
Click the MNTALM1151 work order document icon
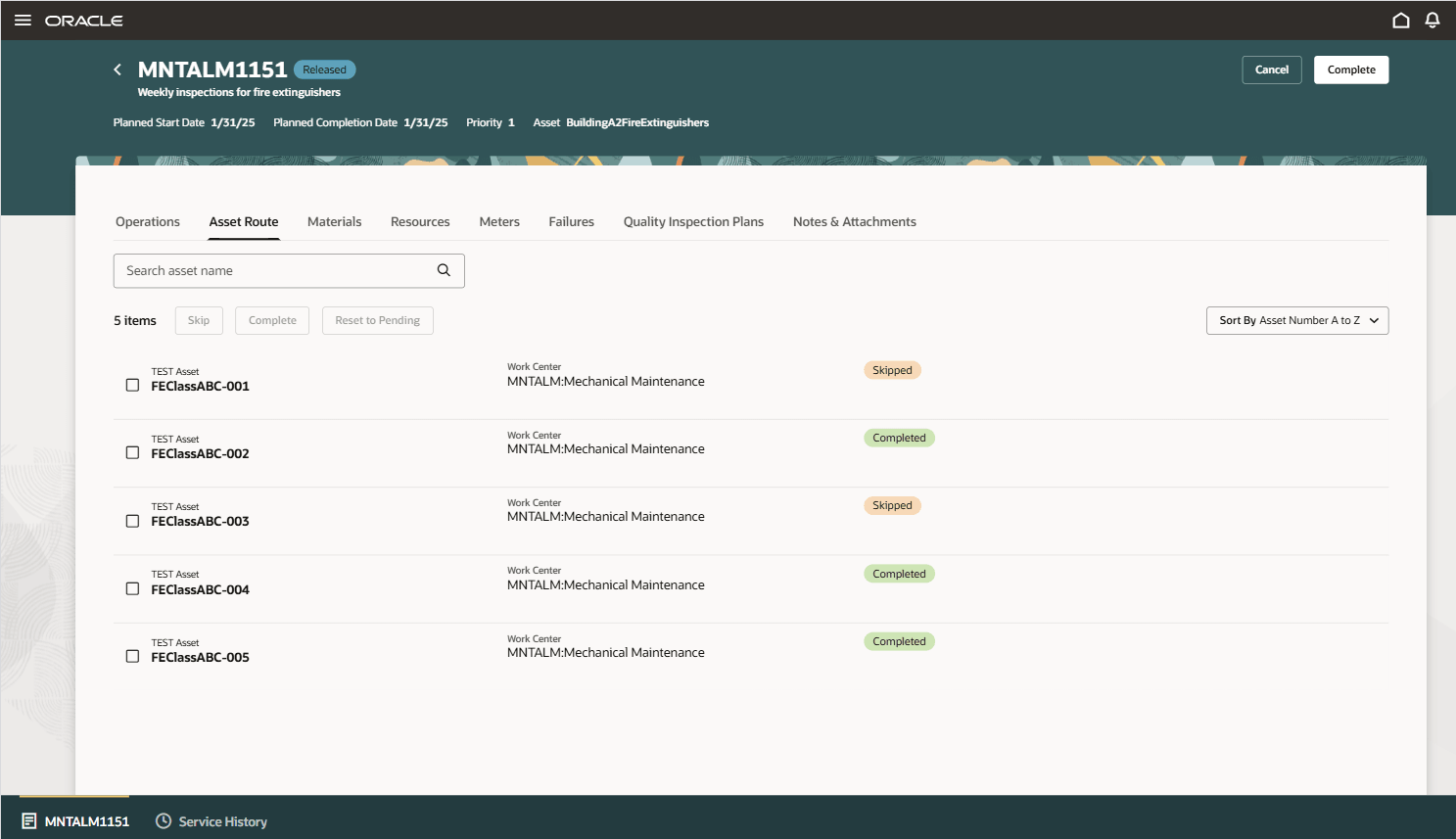(x=29, y=821)
